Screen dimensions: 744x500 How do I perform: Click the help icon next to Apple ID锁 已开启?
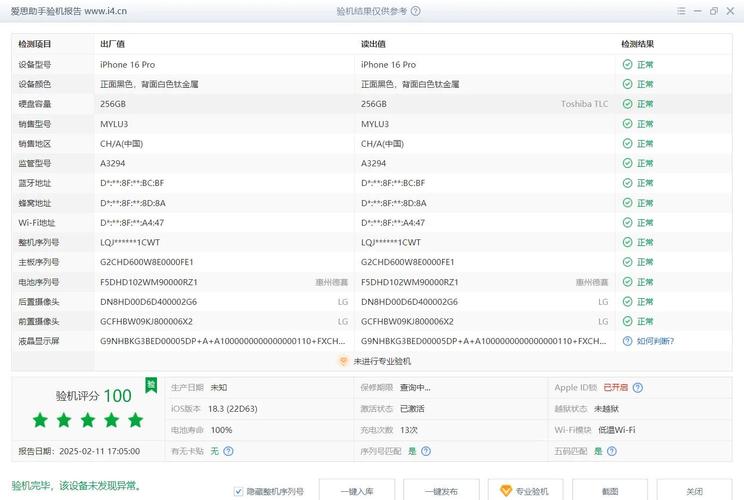638,388
